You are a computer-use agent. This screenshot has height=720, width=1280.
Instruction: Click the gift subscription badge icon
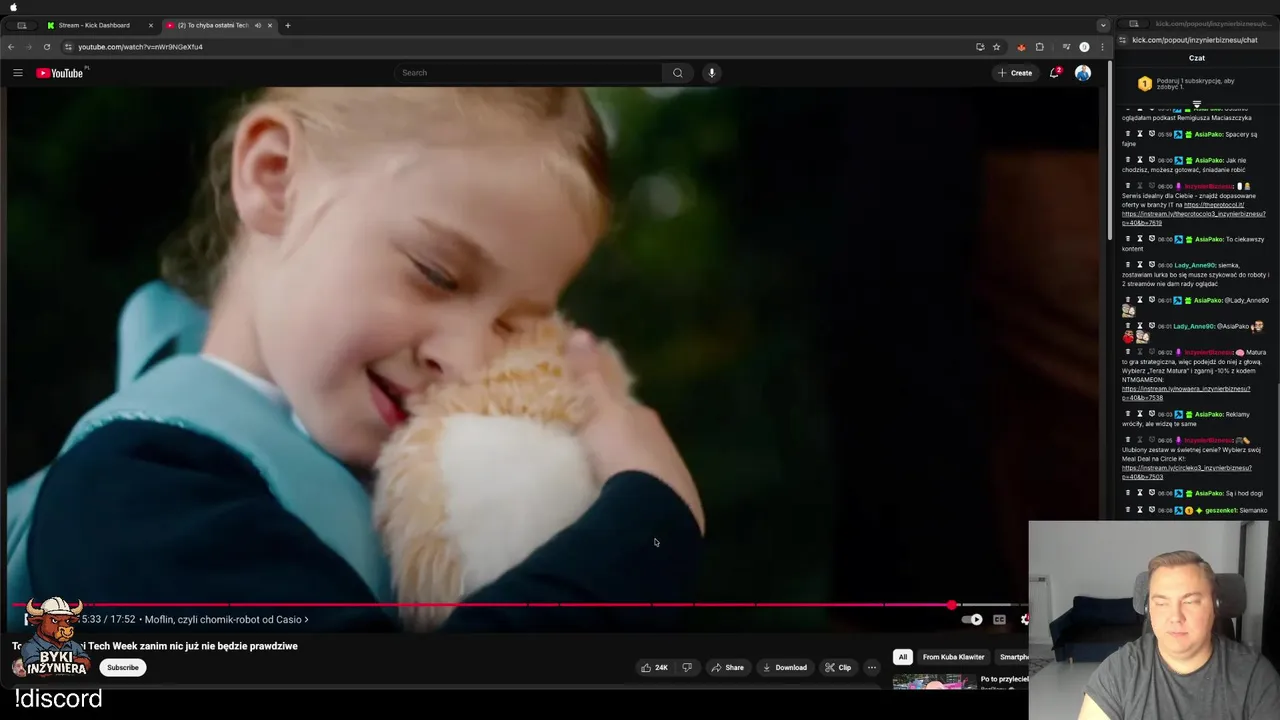(1145, 84)
